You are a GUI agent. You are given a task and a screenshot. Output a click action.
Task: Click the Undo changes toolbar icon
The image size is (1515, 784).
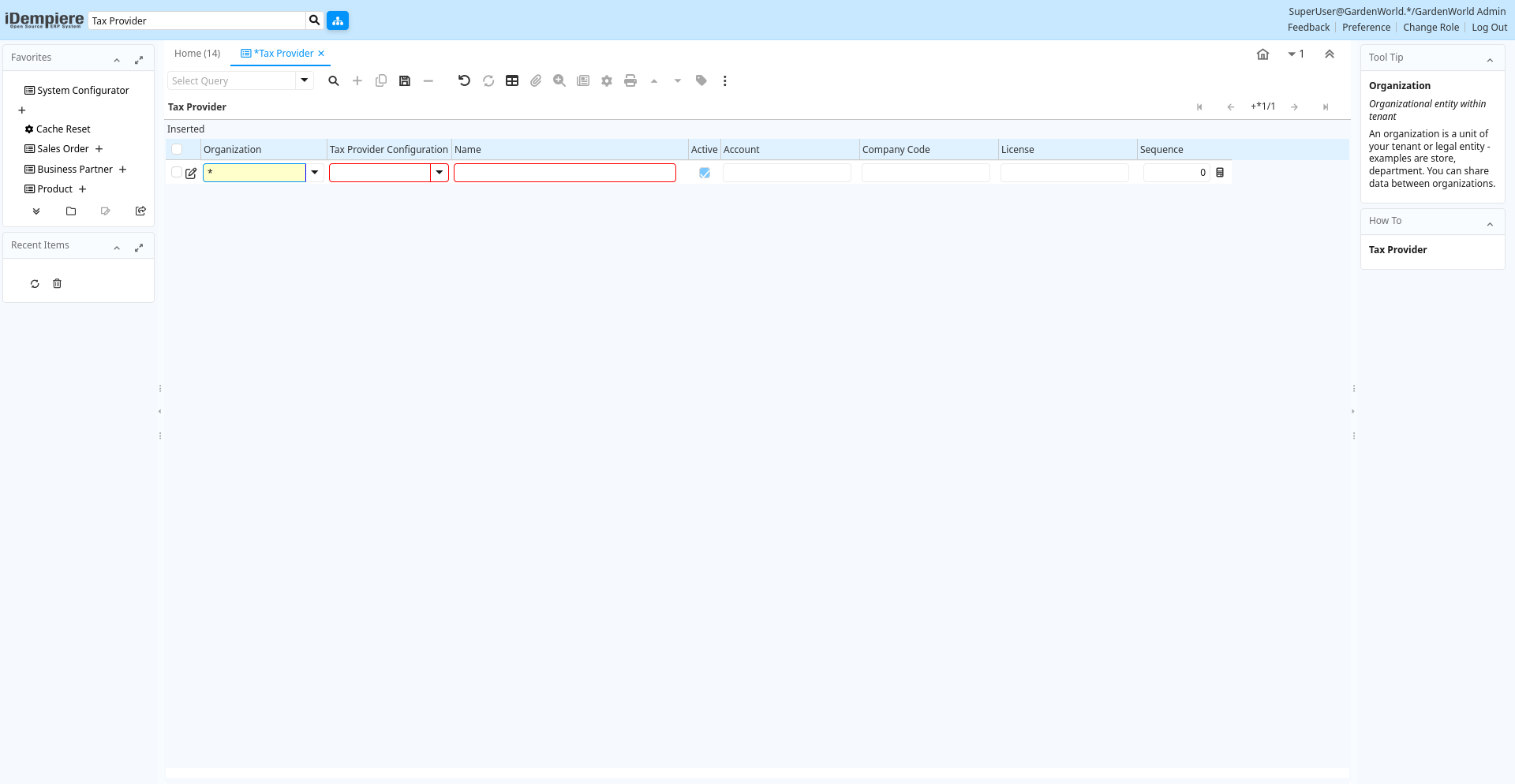pyautogui.click(x=464, y=80)
